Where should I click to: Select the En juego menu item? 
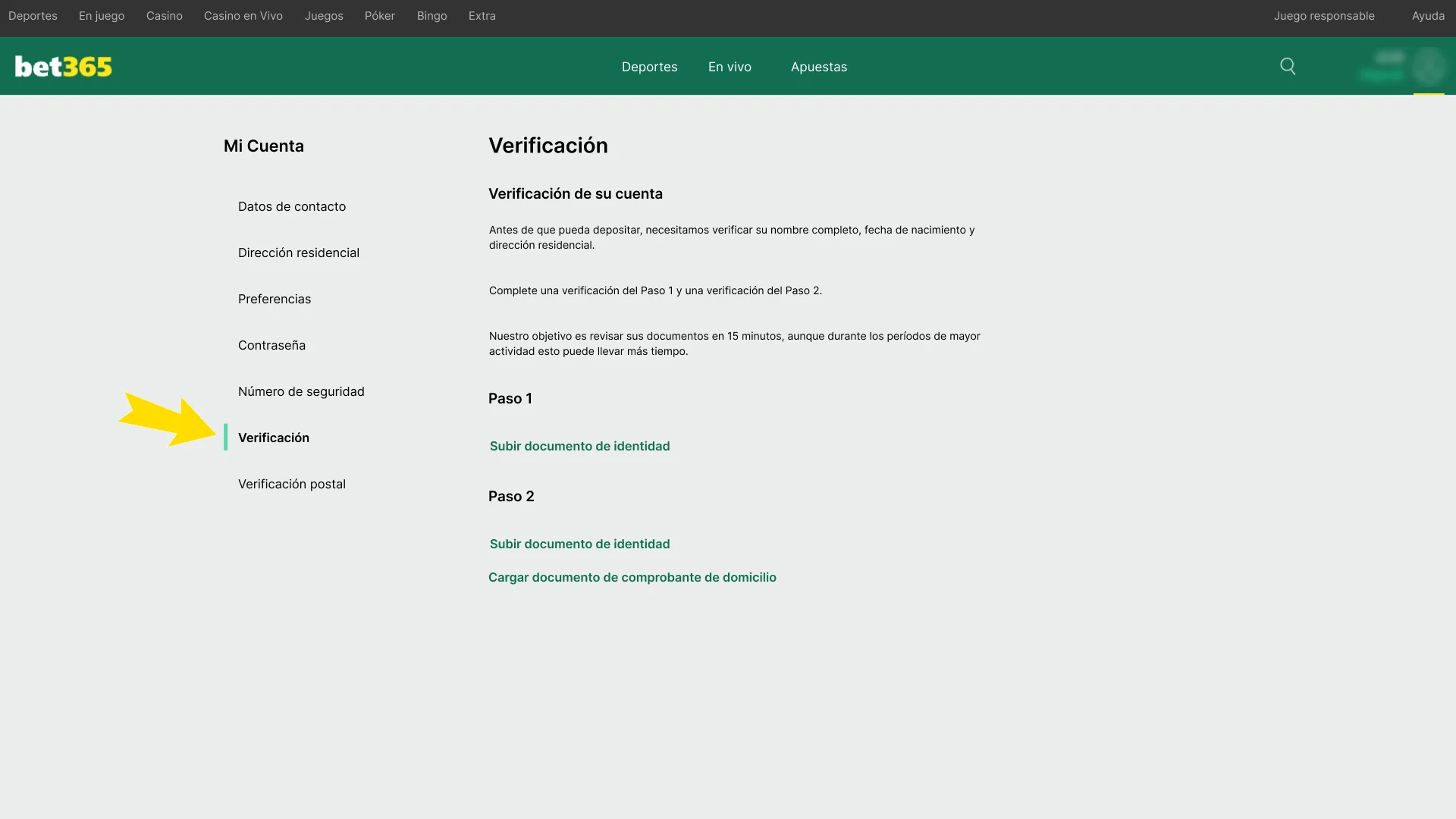coord(101,15)
